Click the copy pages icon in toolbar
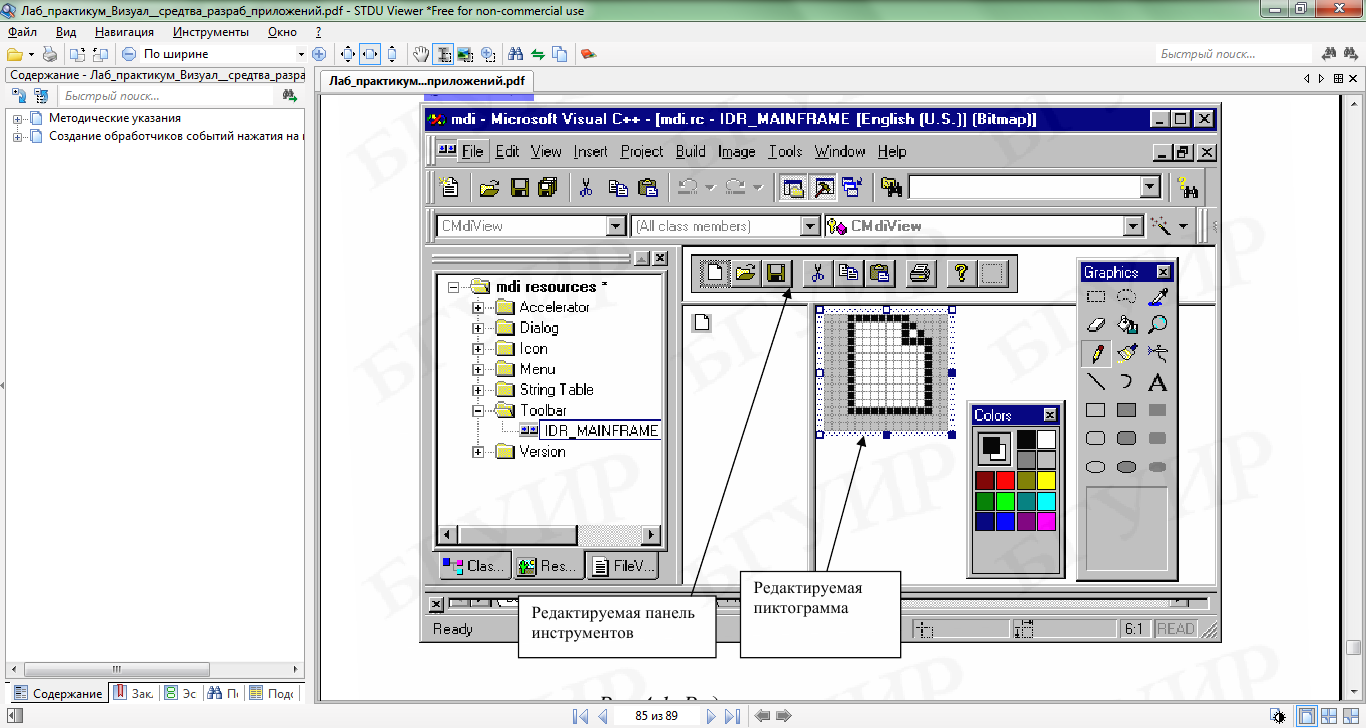This screenshot has width=1366, height=728. pyautogui.click(x=560, y=54)
